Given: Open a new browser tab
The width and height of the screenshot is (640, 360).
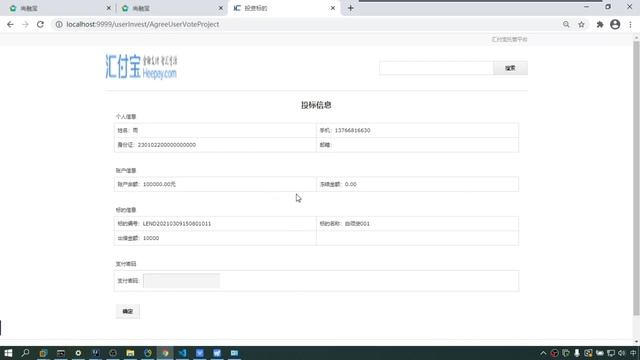Looking at the screenshot, I should pyautogui.click(x=351, y=8).
